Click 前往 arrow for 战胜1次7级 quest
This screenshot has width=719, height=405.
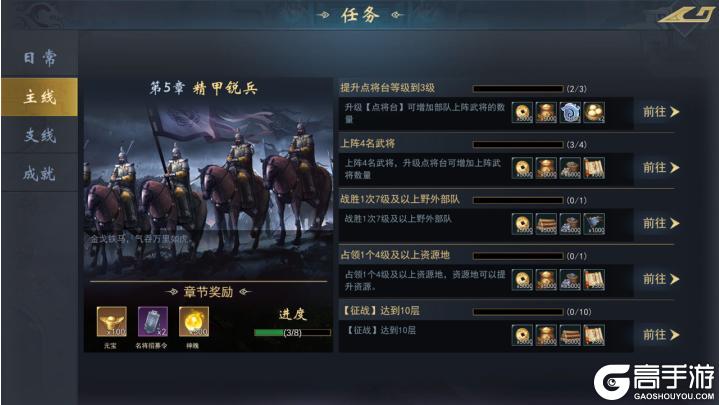coord(661,224)
